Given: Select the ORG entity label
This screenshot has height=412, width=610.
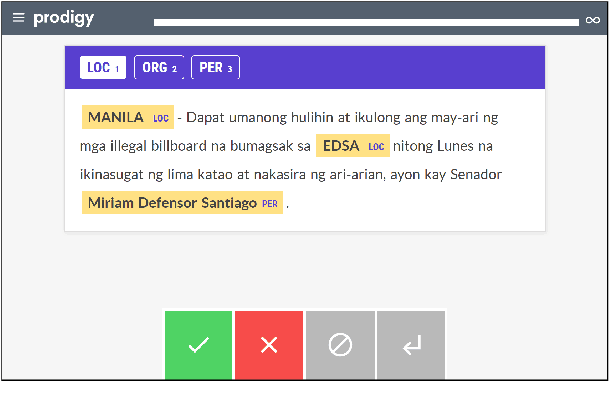Looking at the screenshot, I should (159, 68).
